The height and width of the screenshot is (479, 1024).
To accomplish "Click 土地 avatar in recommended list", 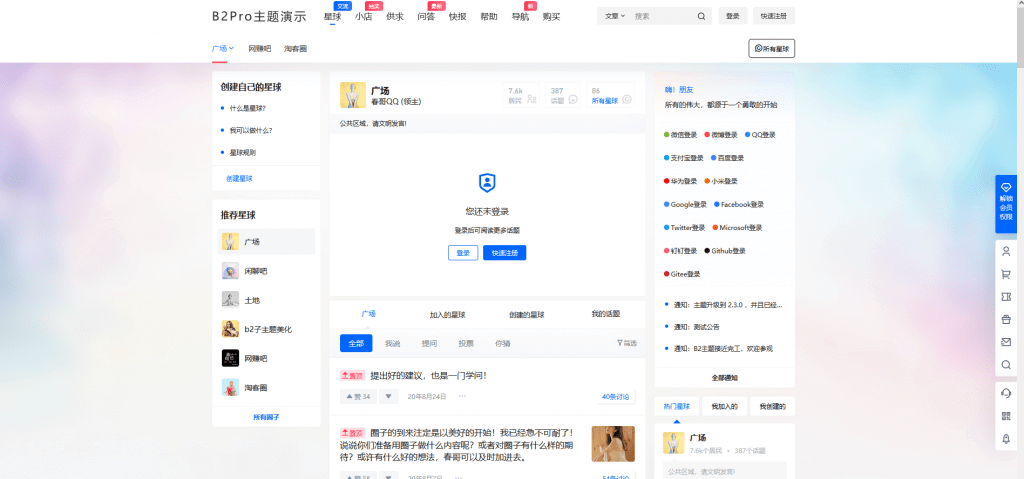I will (x=230, y=299).
